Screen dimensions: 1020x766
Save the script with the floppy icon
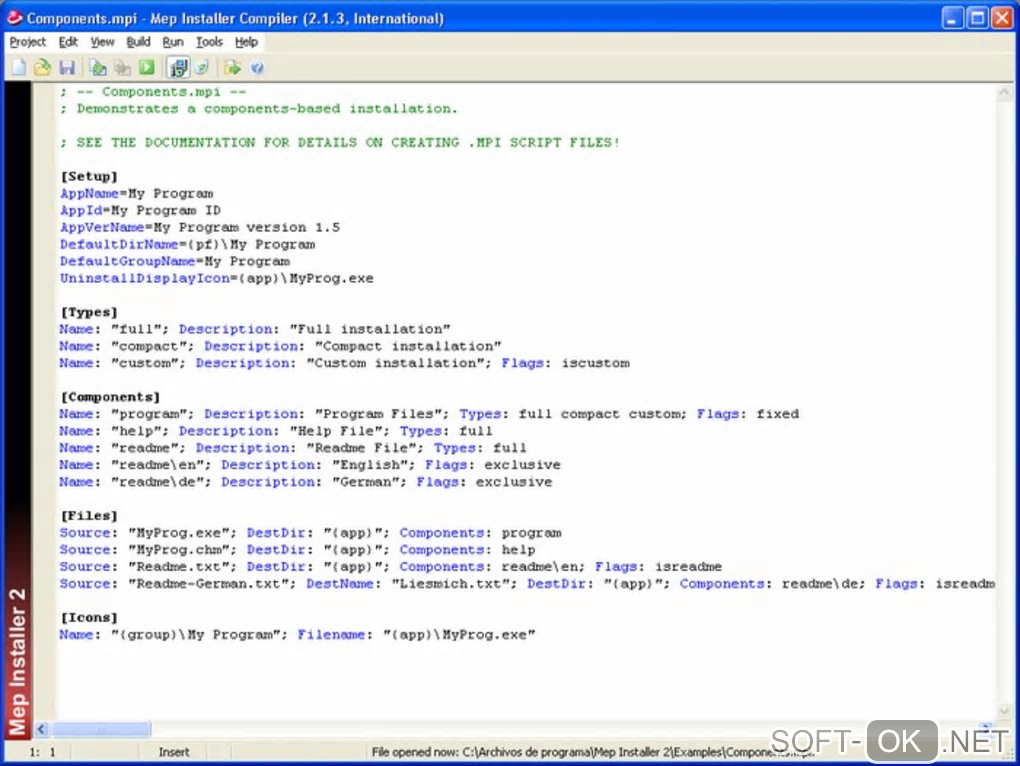coord(67,68)
